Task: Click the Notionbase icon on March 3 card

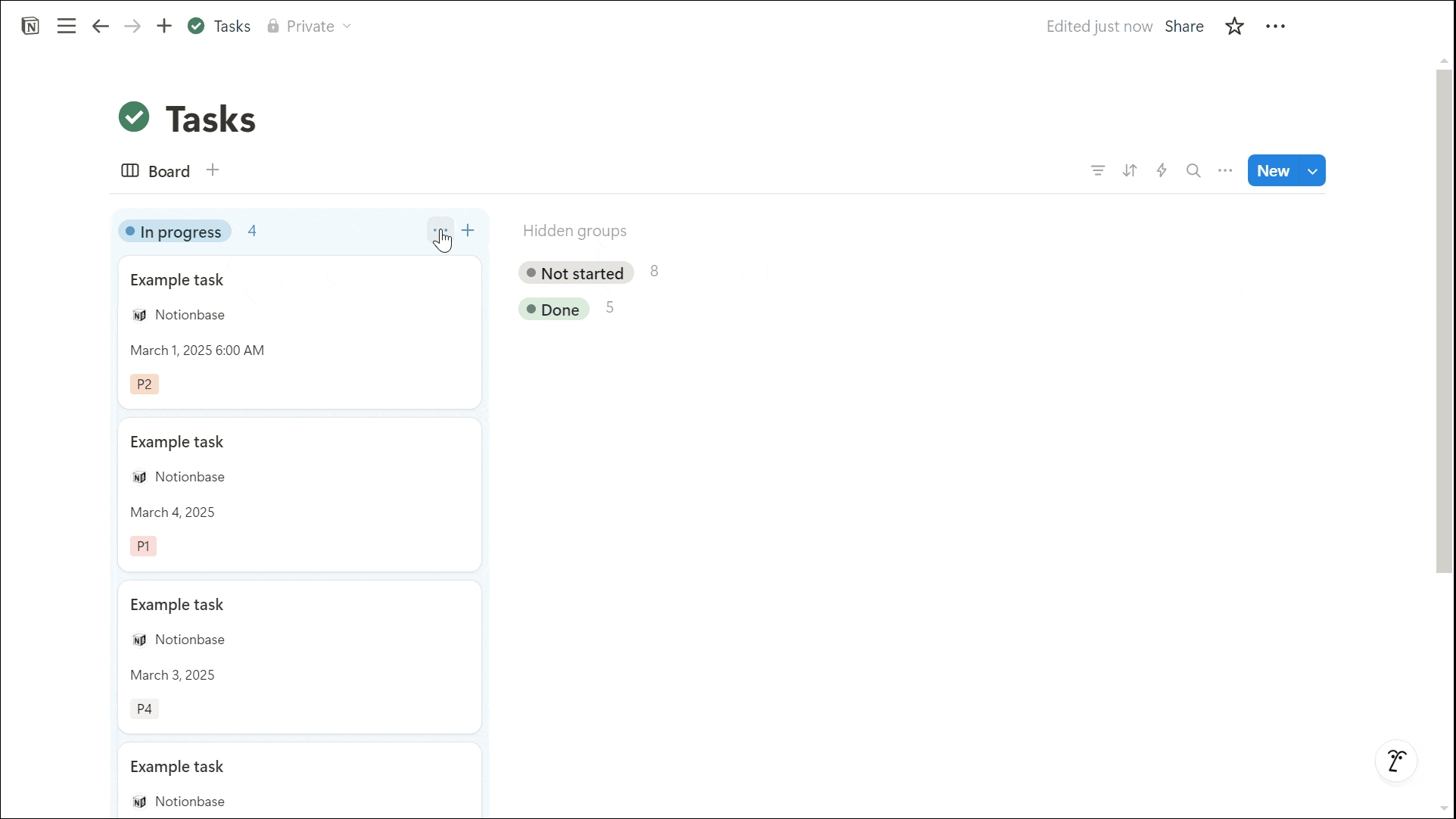Action: tap(139, 640)
